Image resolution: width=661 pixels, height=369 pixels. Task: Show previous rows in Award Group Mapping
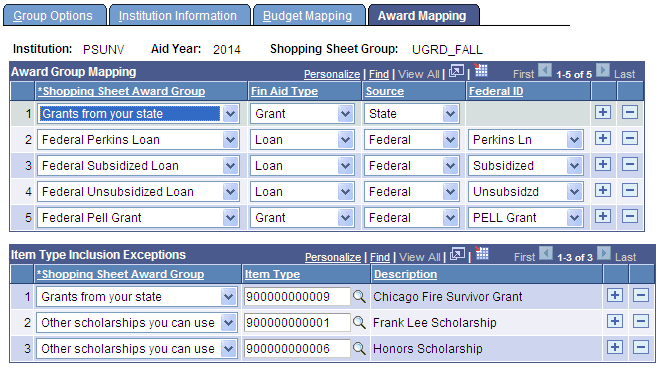545,70
